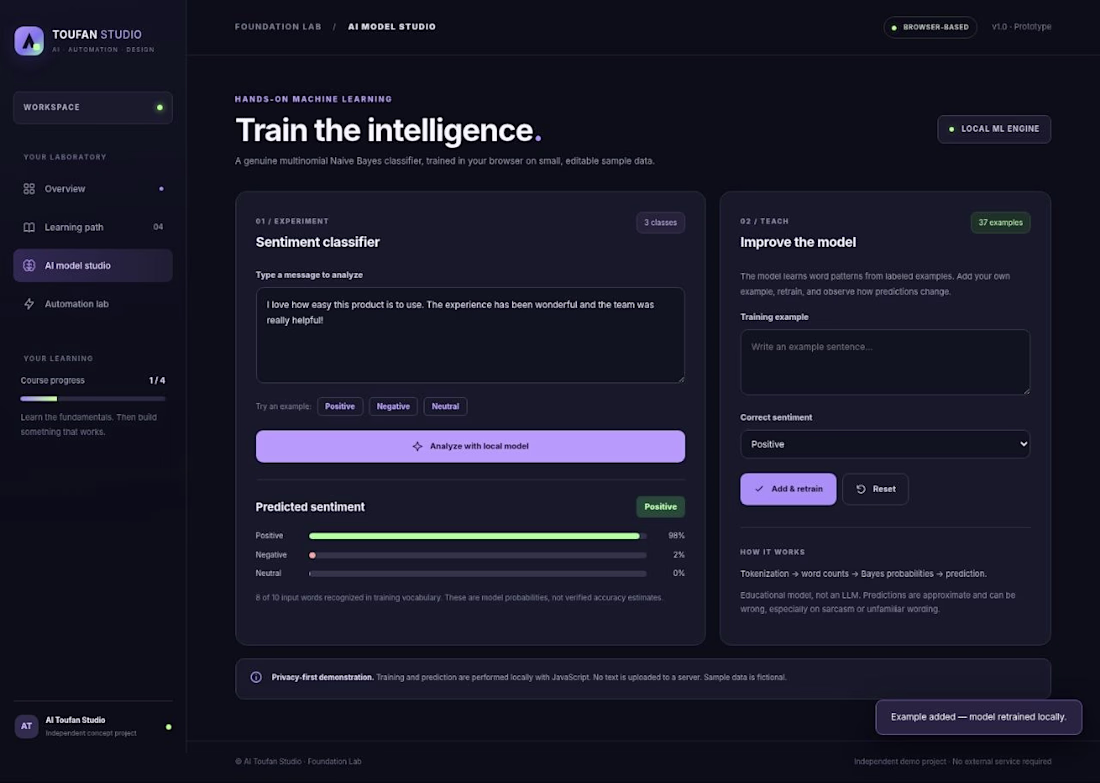Select the Learning path book icon

pyautogui.click(x=29, y=227)
